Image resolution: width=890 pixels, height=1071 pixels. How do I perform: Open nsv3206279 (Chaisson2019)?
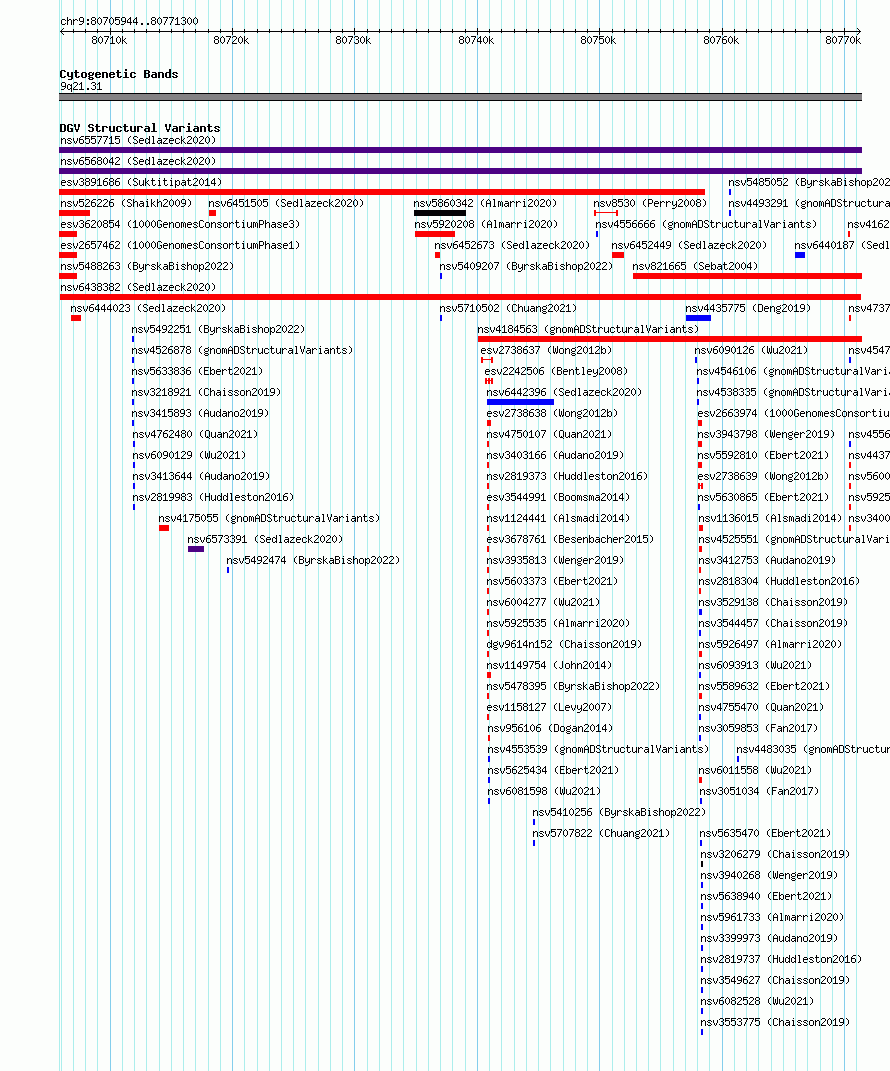pos(775,854)
